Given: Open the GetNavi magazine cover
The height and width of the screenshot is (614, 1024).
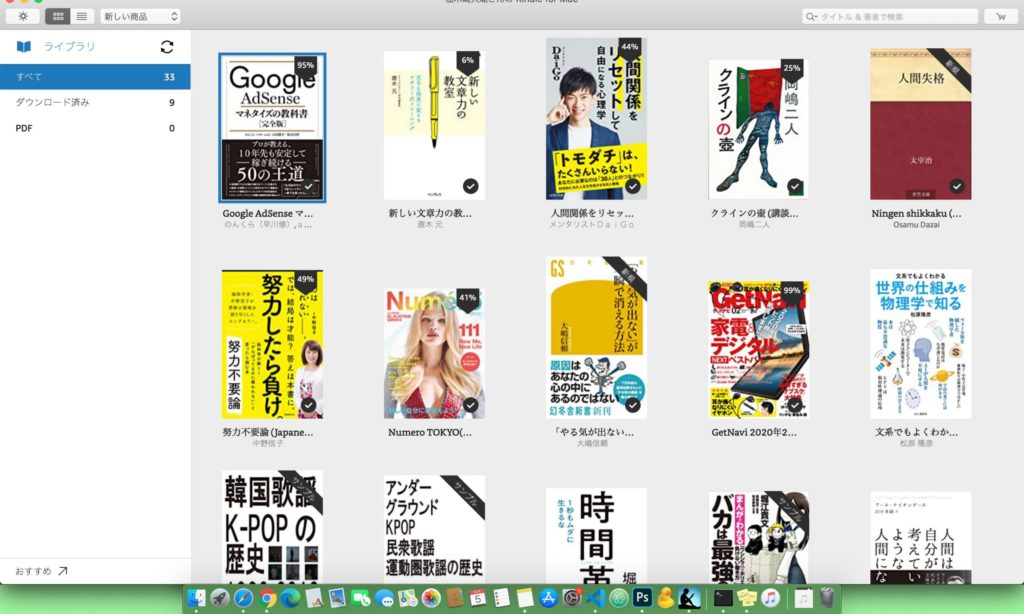Looking at the screenshot, I should click(759, 349).
